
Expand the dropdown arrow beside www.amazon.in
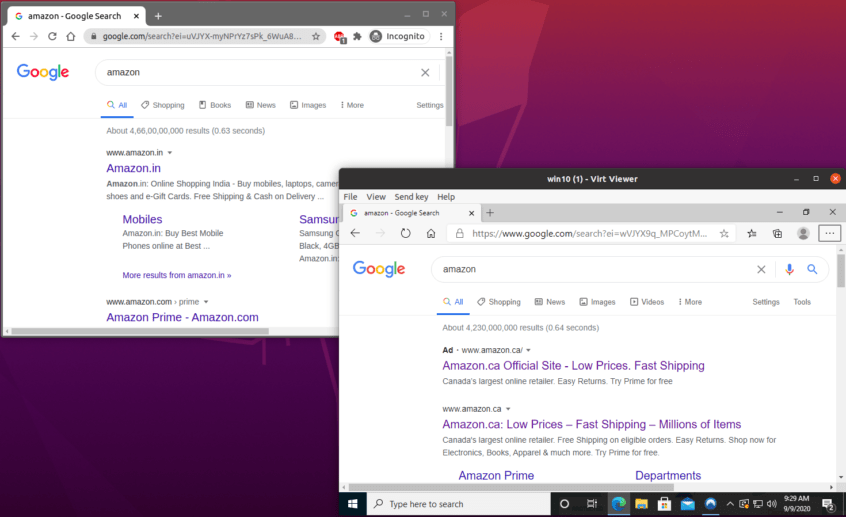[x=170, y=152]
